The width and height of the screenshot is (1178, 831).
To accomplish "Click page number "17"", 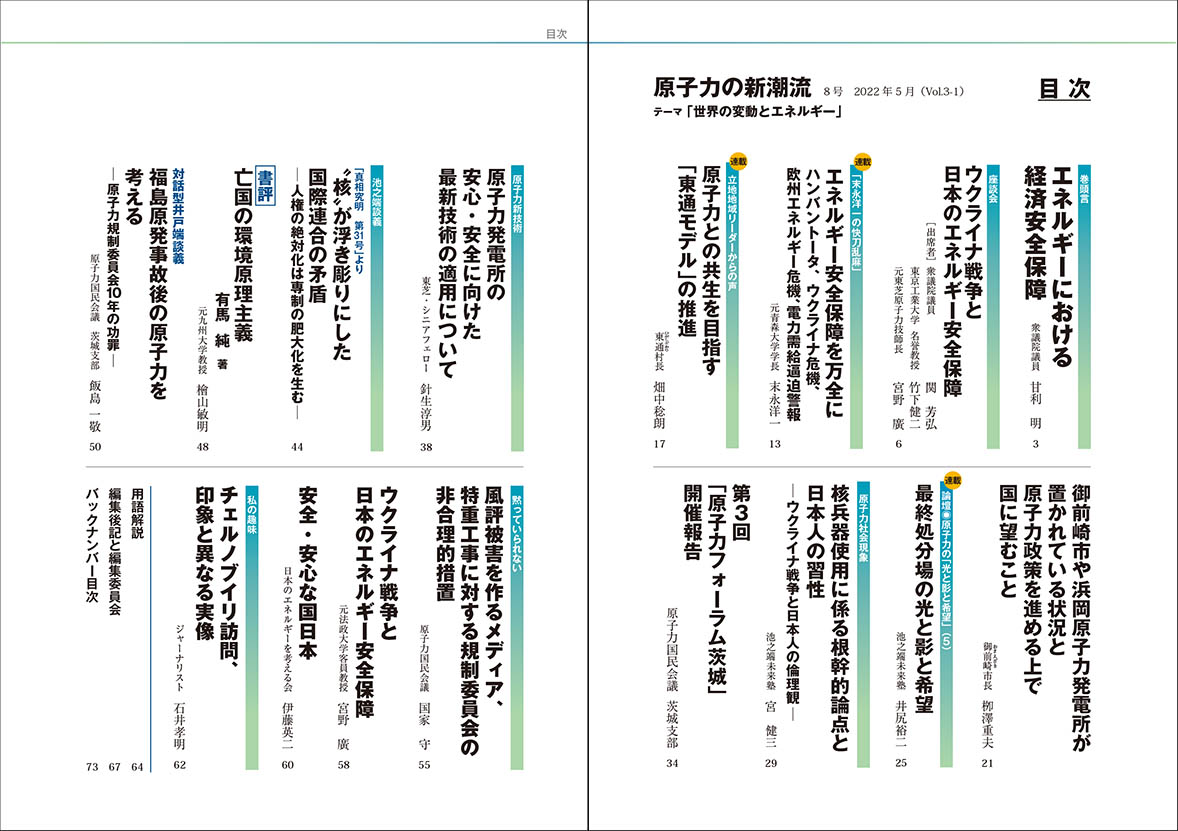I will click(660, 444).
